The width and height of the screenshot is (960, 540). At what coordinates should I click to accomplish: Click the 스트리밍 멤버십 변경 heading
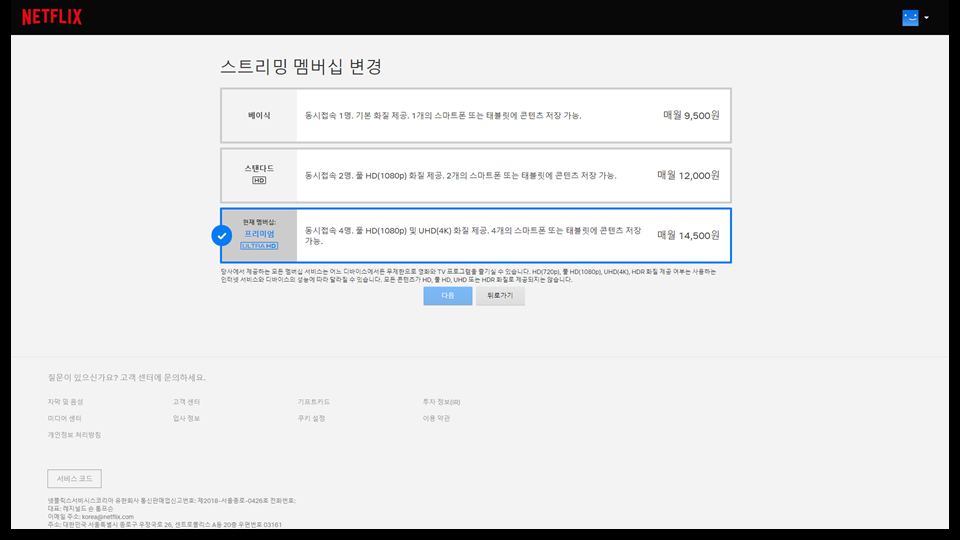tap(301, 66)
